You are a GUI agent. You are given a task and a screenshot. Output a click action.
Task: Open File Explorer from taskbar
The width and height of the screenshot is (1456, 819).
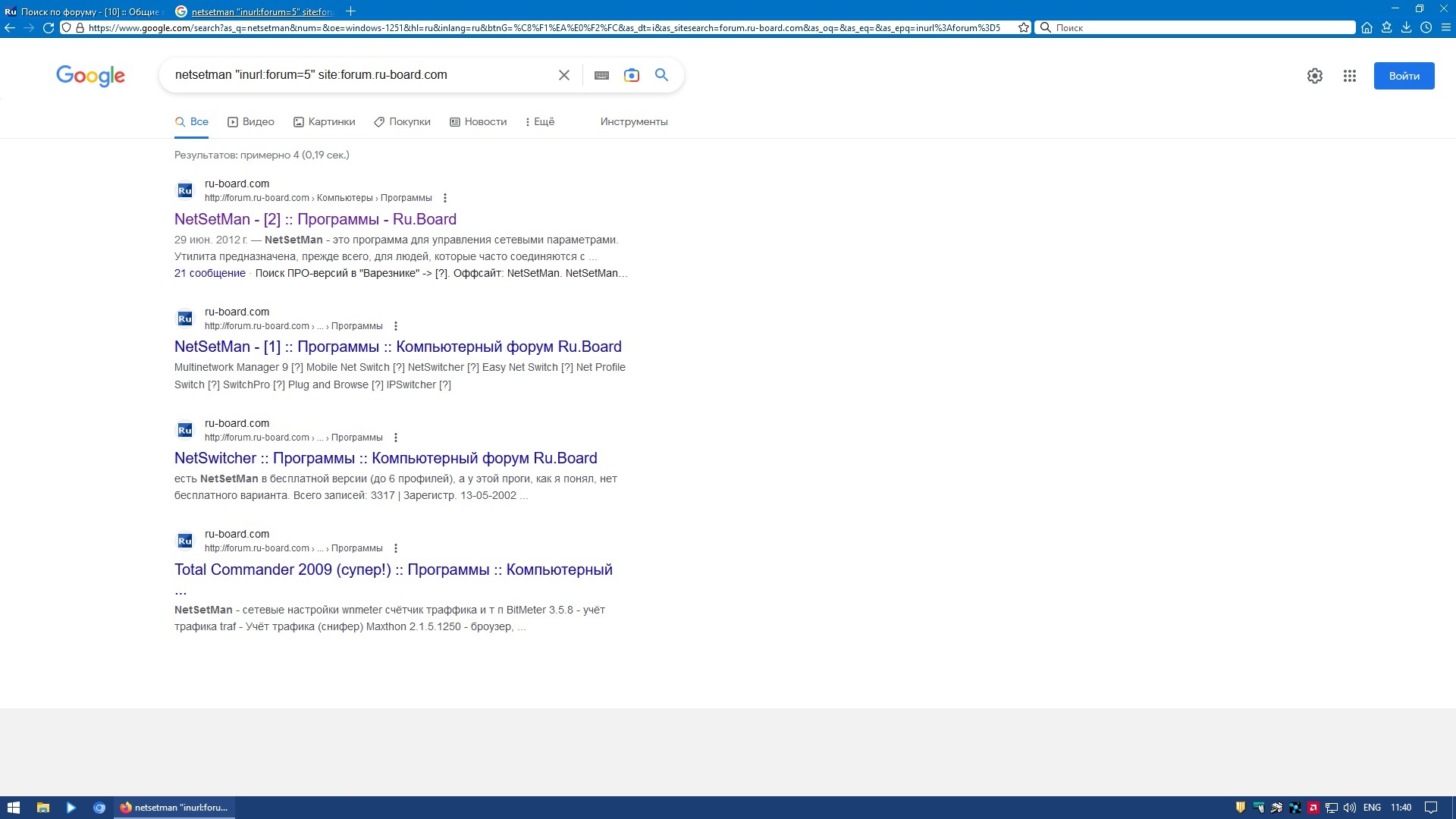click(x=43, y=808)
